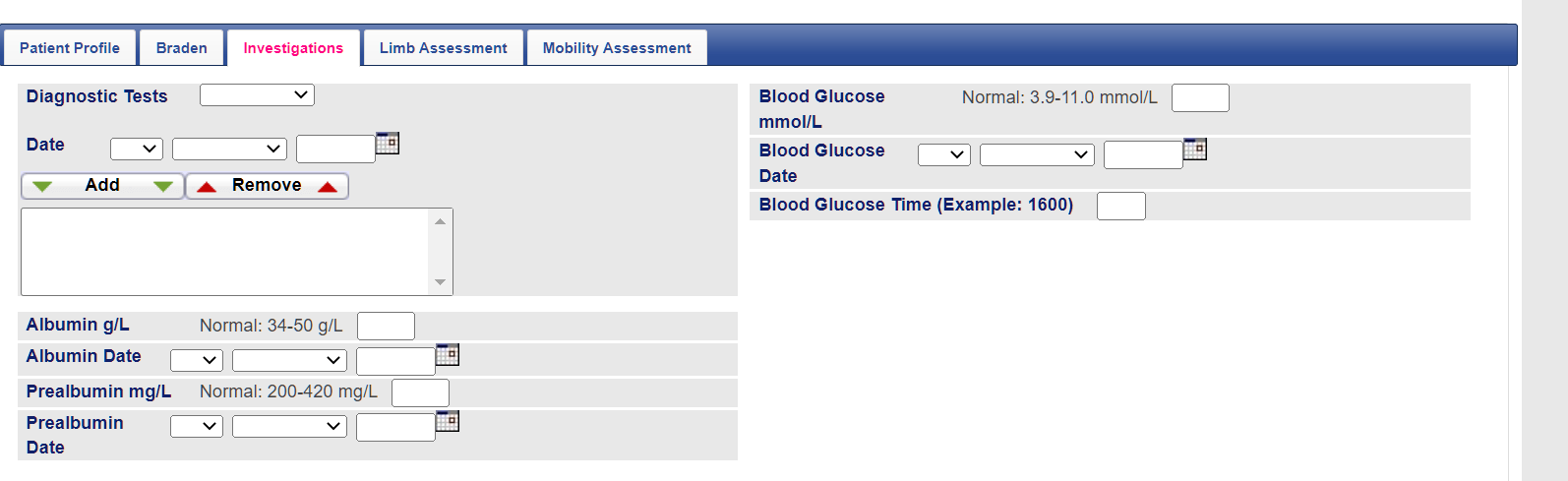Open calendar icon beside Prealbumin Date
Viewport: 1568px width, 481px height.
[448, 421]
